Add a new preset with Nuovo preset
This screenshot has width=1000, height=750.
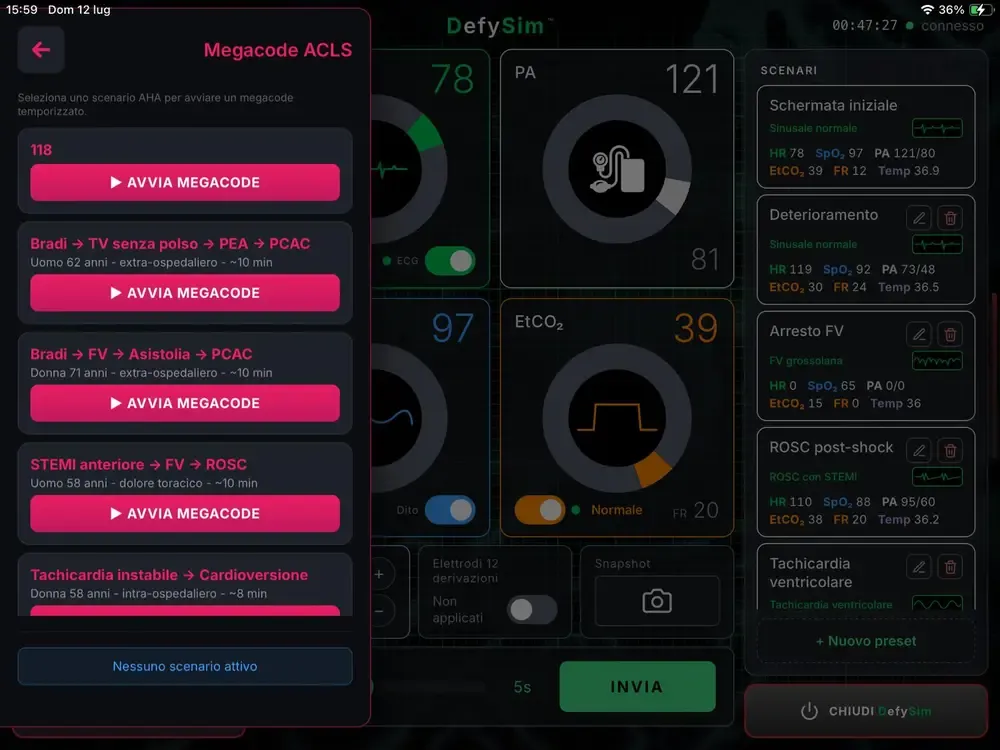click(866, 641)
